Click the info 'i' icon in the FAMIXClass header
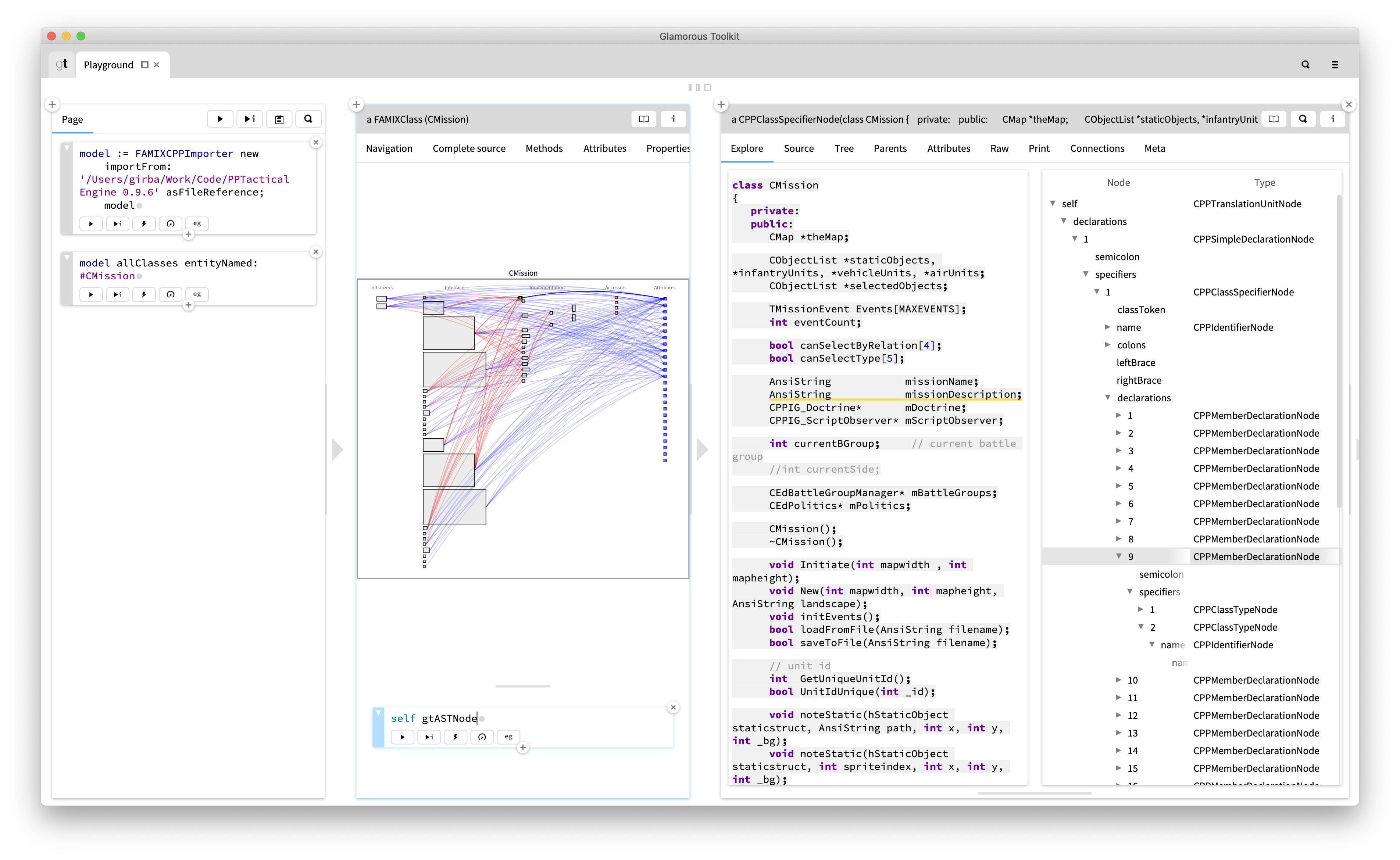The image size is (1400, 860). coord(673,119)
